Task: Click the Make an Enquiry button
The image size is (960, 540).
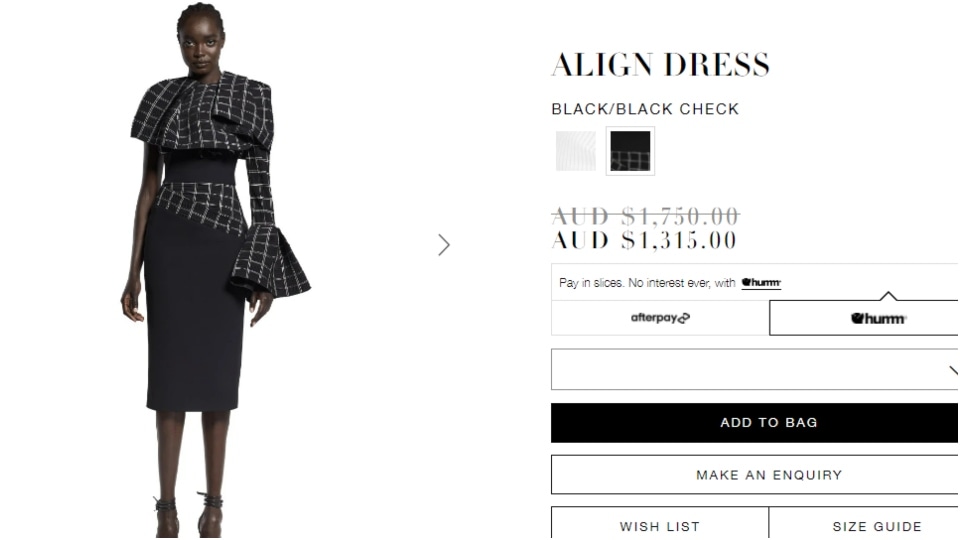Action: pos(755,474)
